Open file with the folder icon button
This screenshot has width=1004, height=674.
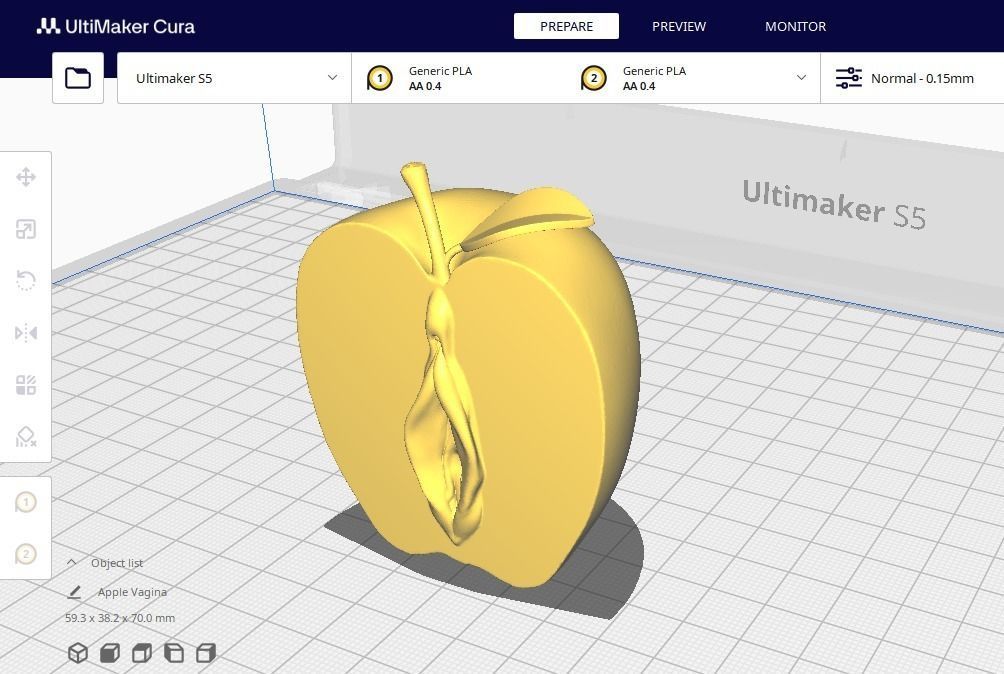pyautogui.click(x=78, y=78)
